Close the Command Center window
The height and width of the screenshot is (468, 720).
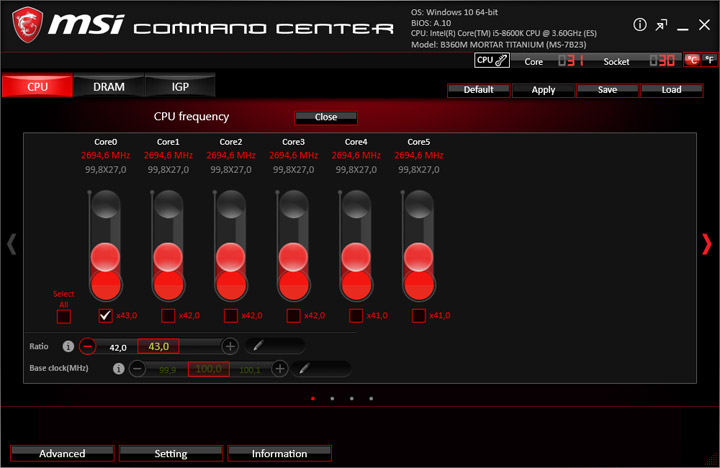click(704, 25)
